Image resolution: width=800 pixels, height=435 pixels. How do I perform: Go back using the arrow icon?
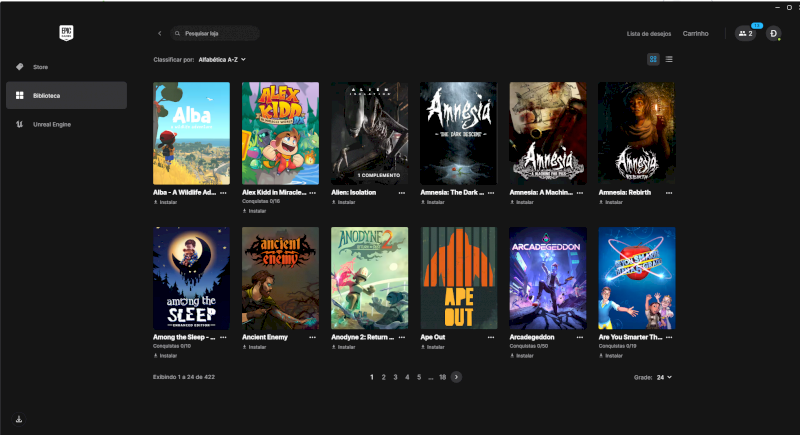coord(159,33)
